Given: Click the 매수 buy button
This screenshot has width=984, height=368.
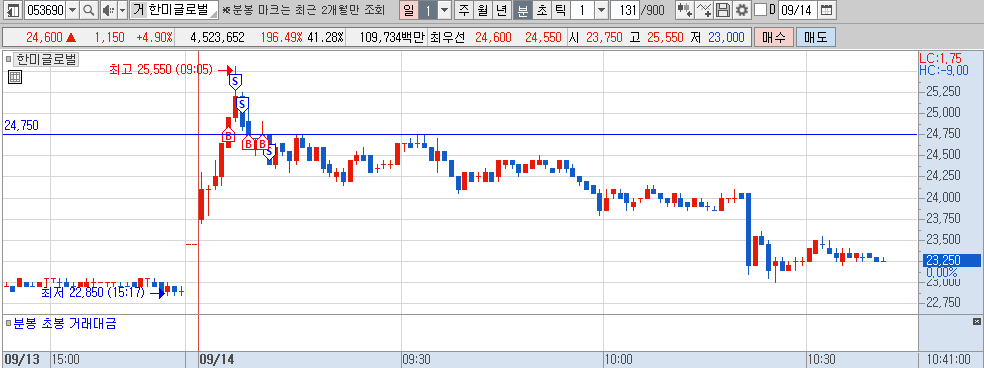Looking at the screenshot, I should coord(774,37).
